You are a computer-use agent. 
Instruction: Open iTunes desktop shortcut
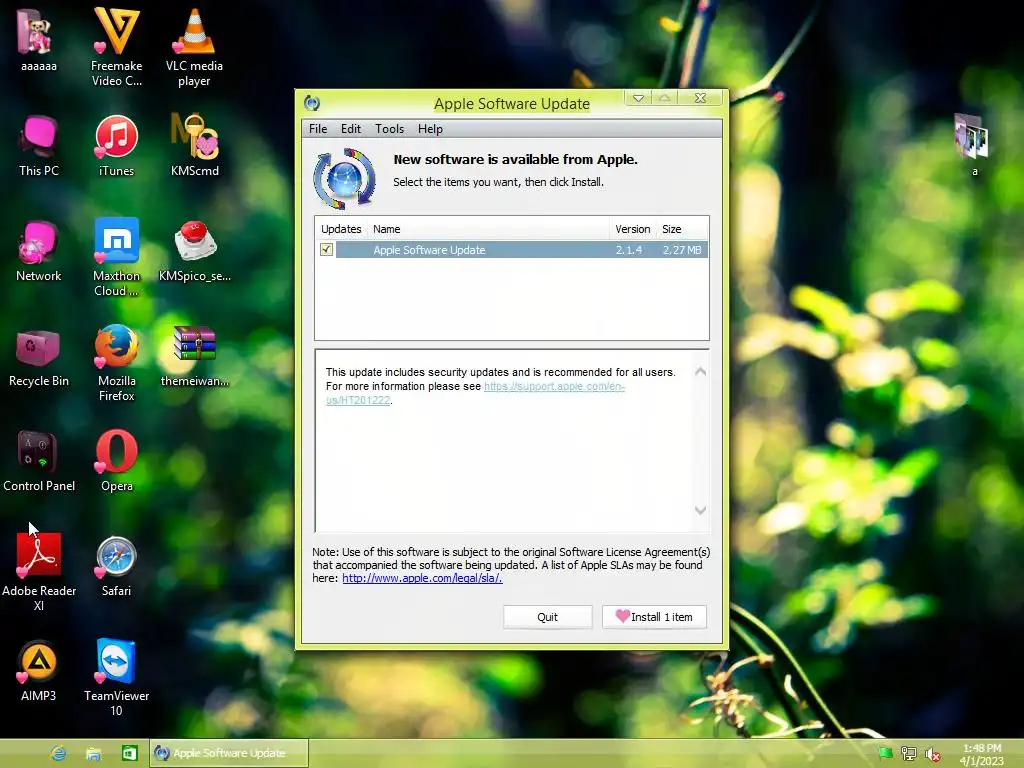click(x=116, y=146)
